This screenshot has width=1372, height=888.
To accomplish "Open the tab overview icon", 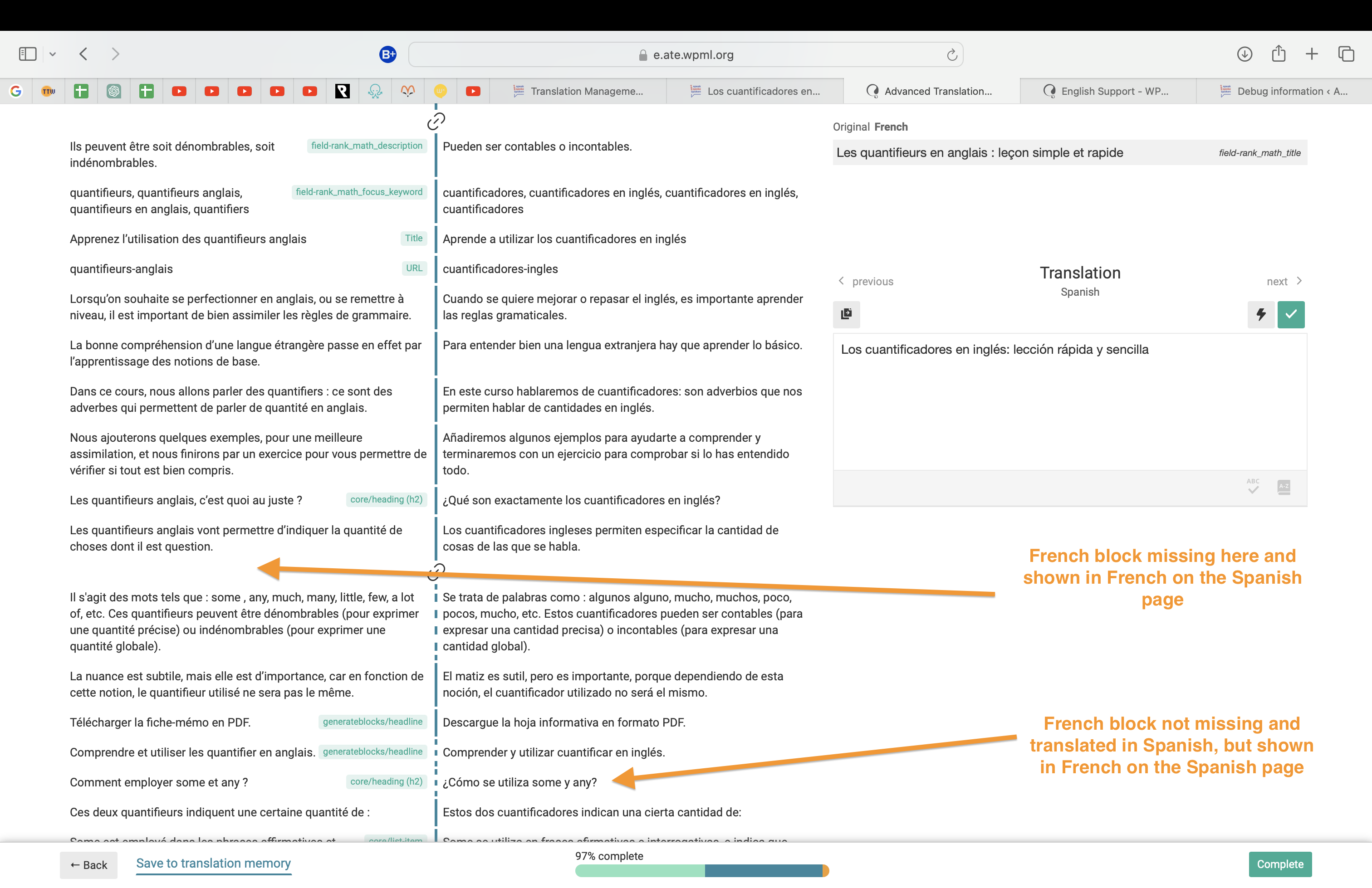I will (1346, 54).
